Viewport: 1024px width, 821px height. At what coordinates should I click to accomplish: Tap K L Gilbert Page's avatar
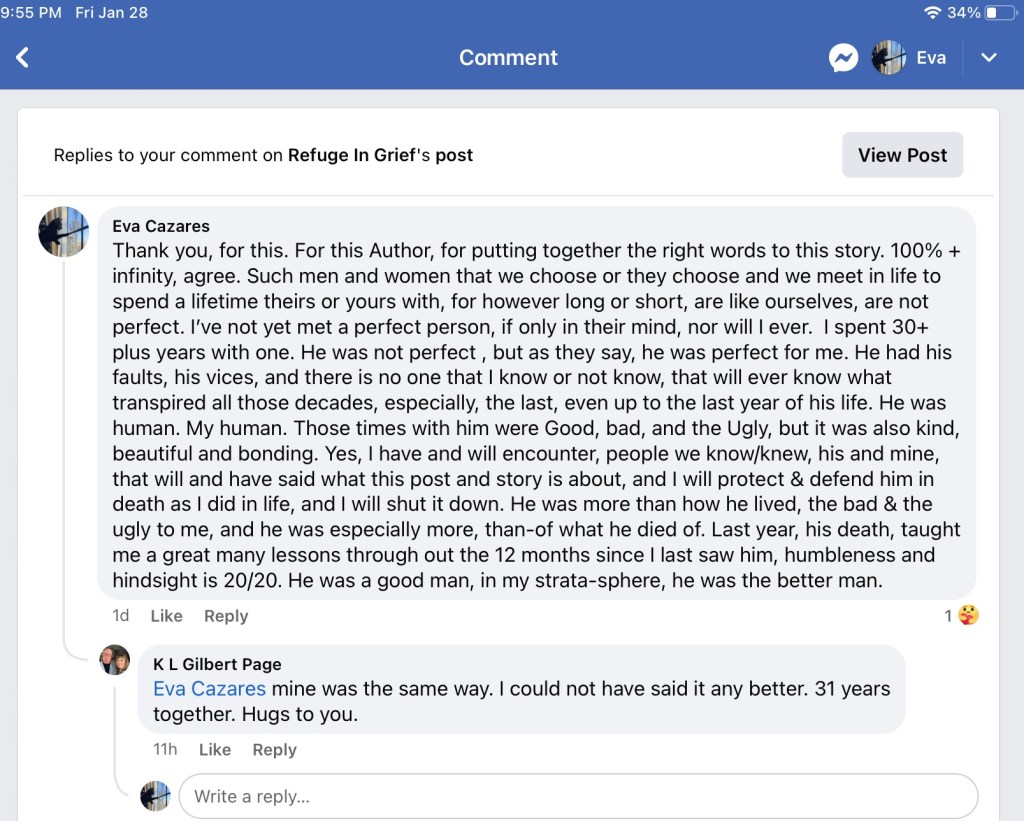pyautogui.click(x=115, y=660)
